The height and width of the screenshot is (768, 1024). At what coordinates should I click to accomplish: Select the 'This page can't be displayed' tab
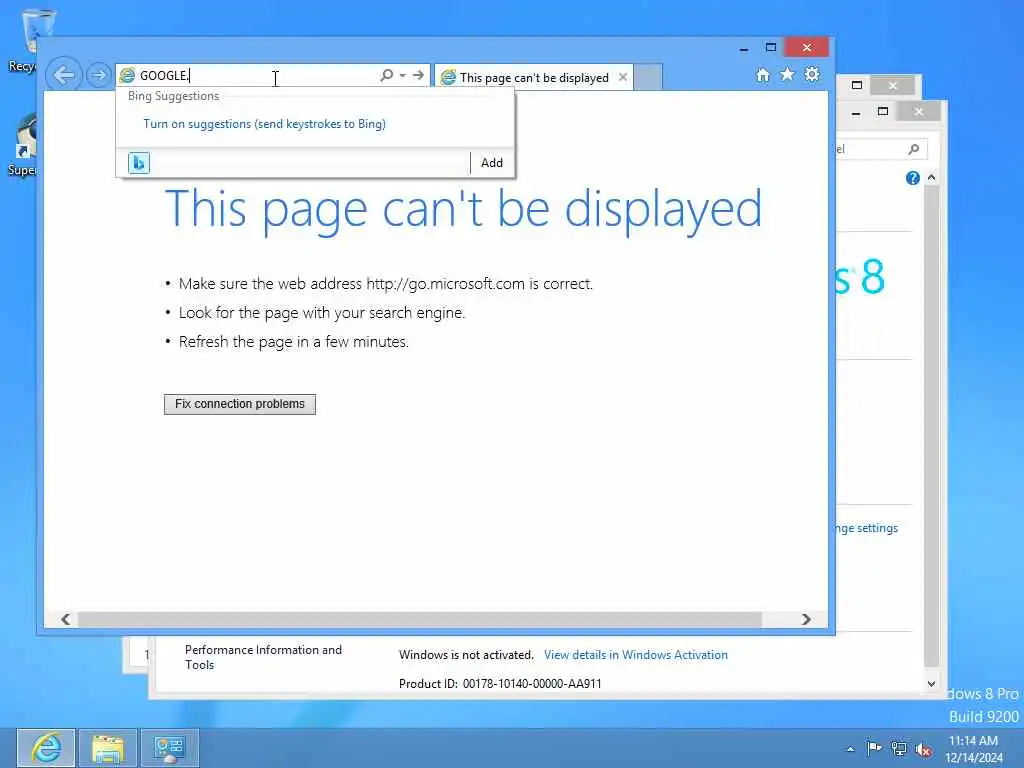coord(534,78)
